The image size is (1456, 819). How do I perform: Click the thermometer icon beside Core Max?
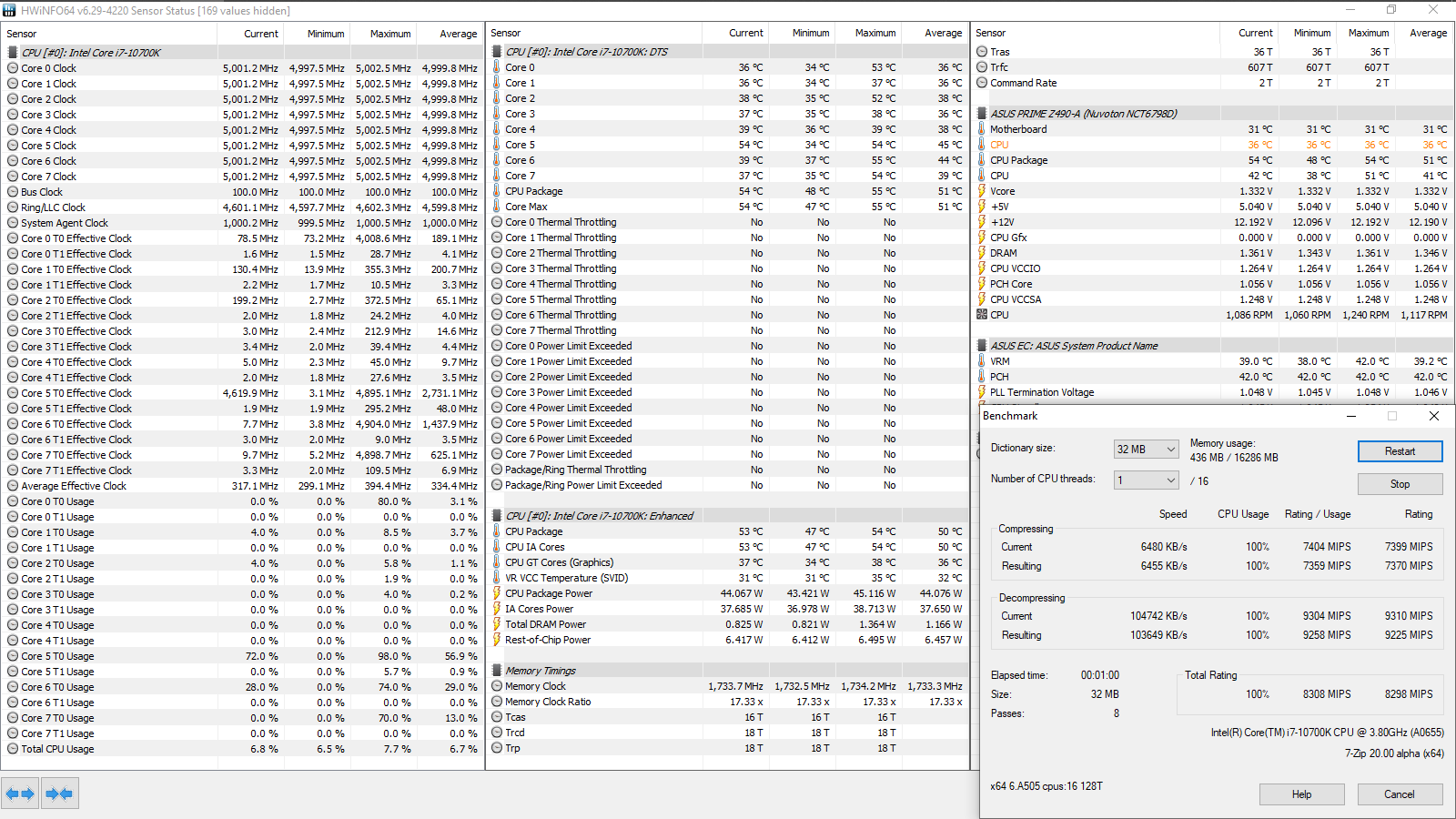pos(497,207)
